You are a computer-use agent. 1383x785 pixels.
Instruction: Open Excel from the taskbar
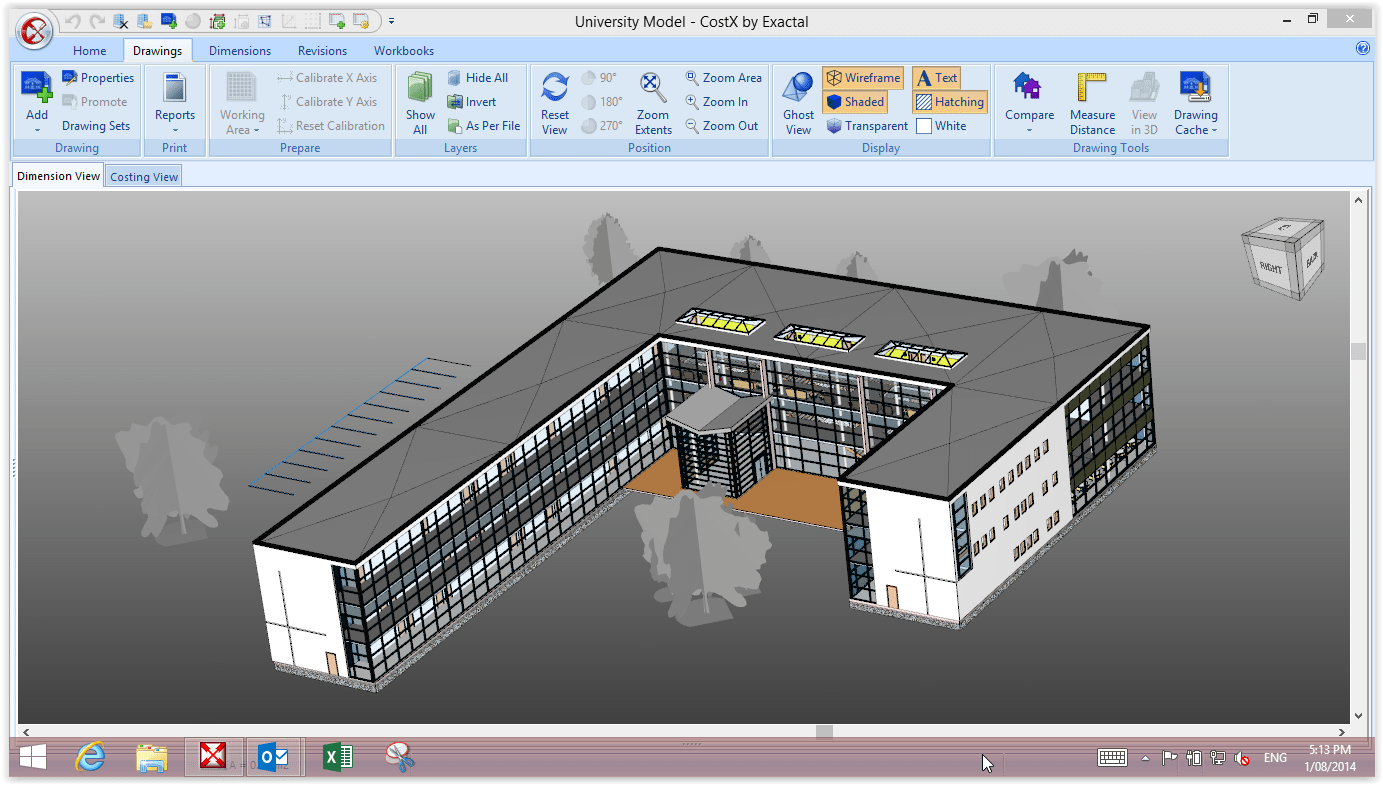coord(337,758)
